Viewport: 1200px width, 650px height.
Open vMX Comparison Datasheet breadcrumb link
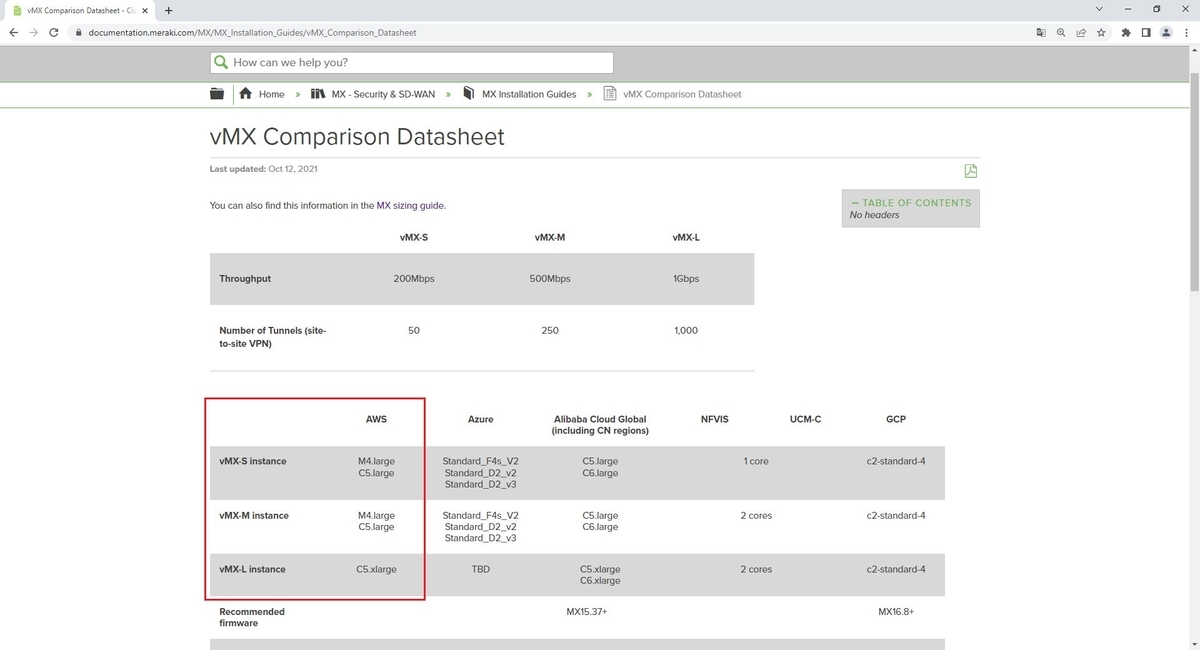point(682,94)
